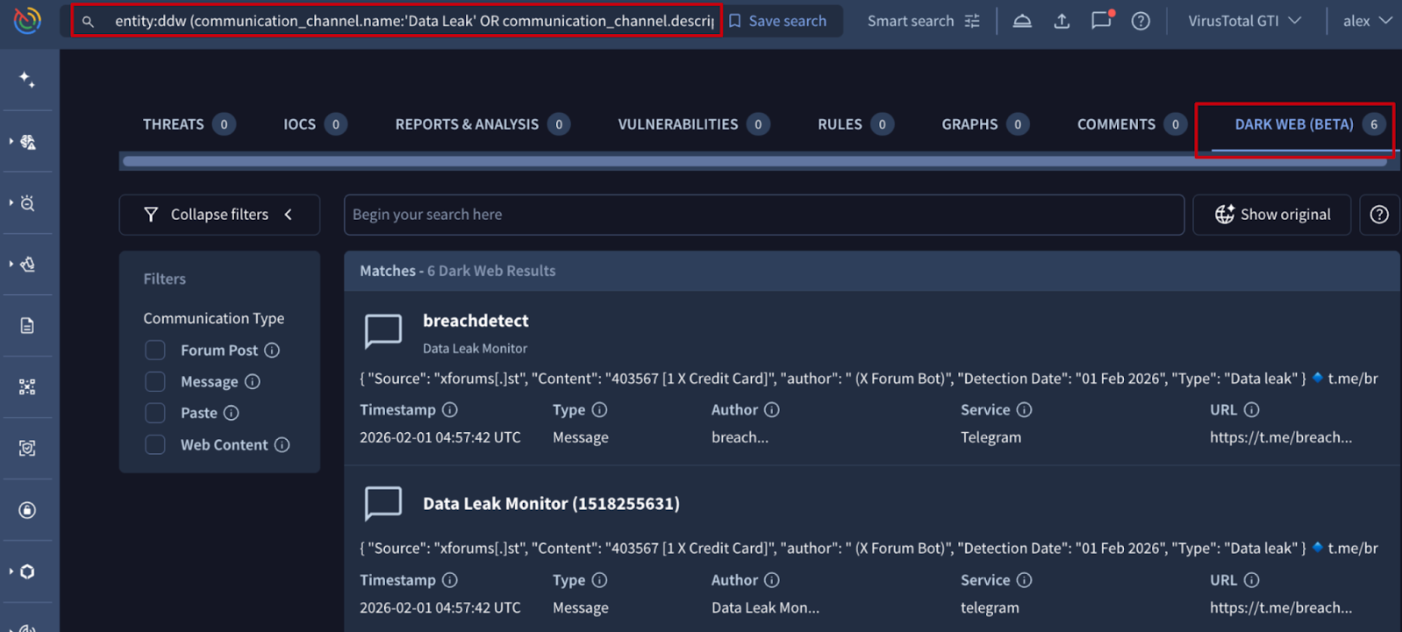Screen dimensions: 1402x632
Task: Open the Google Threat Intelligence home logo
Action: [x=27, y=20]
